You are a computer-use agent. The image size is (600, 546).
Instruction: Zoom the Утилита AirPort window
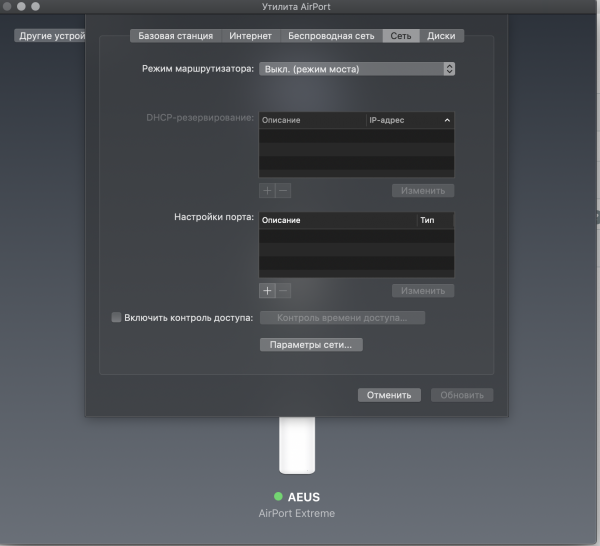coord(36,6)
